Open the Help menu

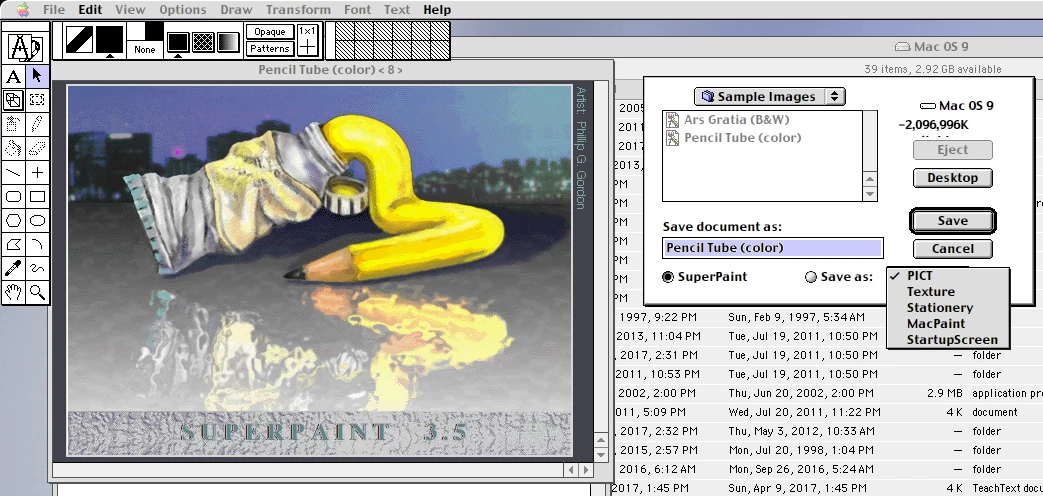click(x=437, y=10)
